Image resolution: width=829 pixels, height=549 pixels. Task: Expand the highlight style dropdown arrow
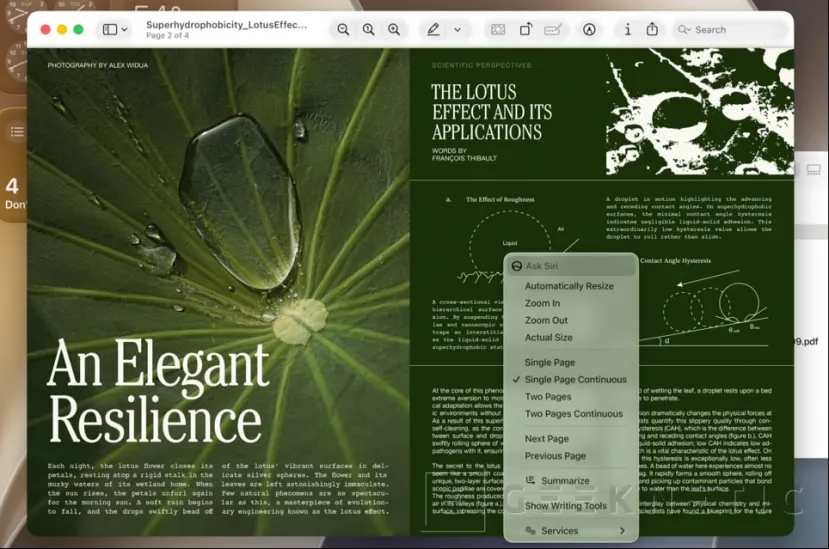click(x=457, y=30)
